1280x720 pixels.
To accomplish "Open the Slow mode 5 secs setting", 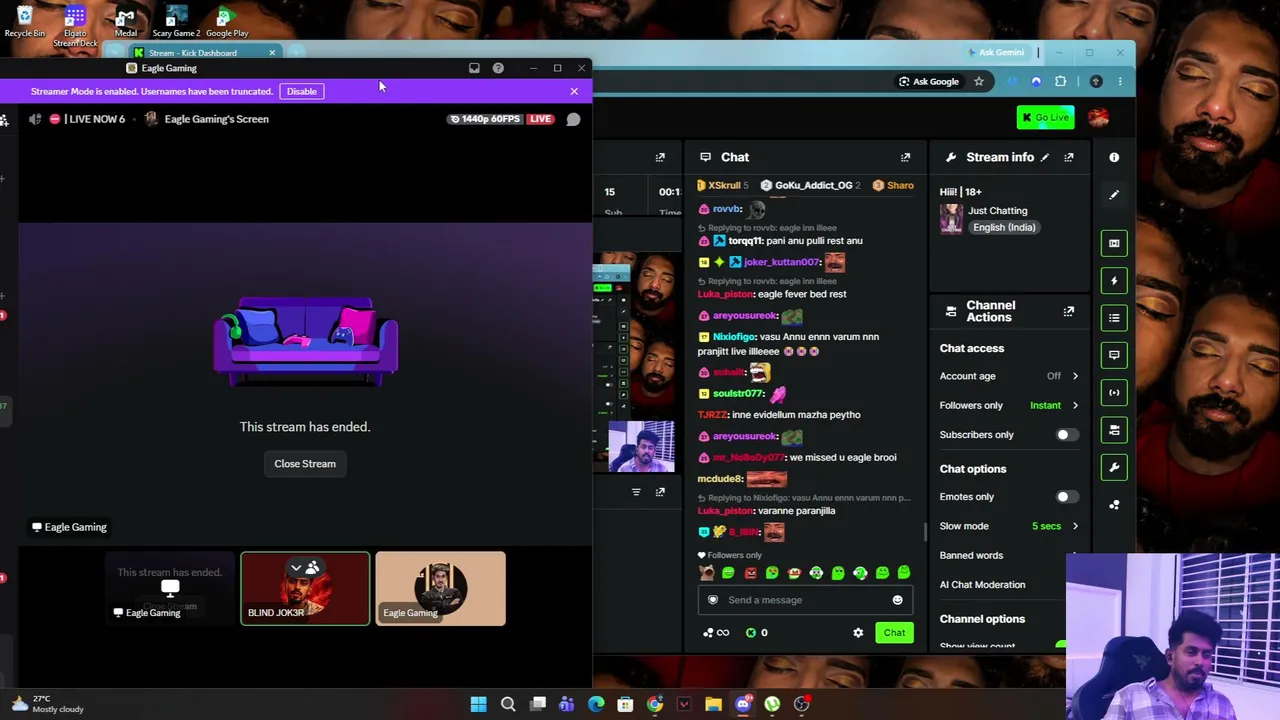I will [1009, 526].
